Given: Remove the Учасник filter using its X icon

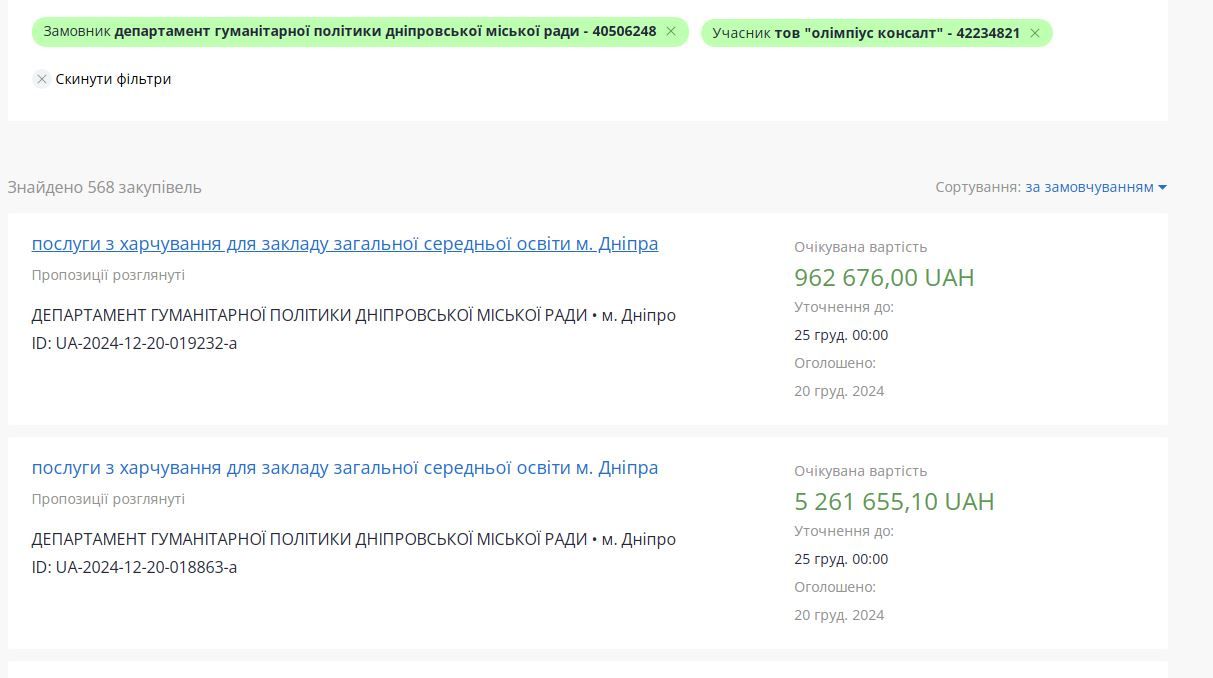Looking at the screenshot, I should (x=1035, y=33).
